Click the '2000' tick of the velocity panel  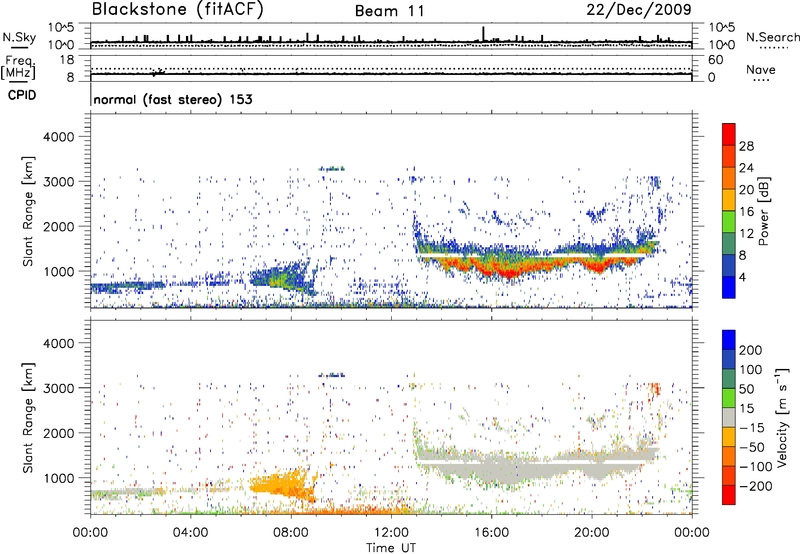[58, 433]
